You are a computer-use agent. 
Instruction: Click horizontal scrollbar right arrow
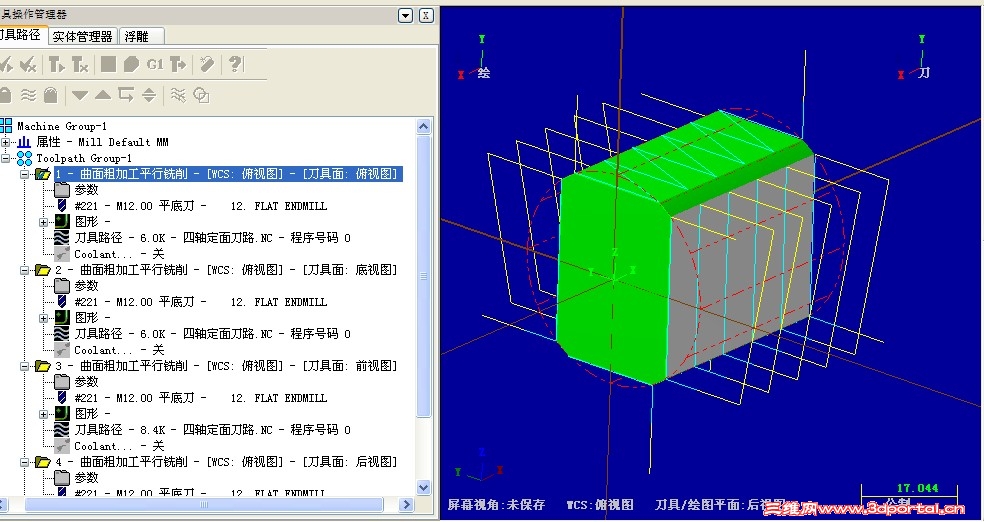[x=407, y=504]
